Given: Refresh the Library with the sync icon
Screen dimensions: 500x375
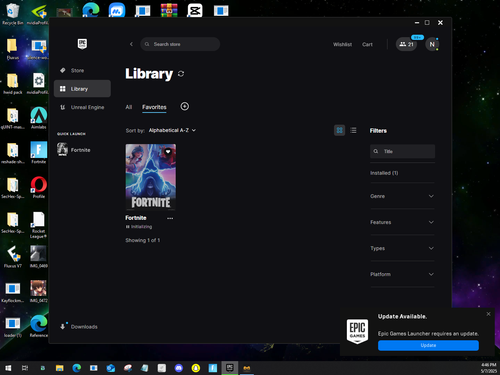Looking at the screenshot, I should 181,74.
